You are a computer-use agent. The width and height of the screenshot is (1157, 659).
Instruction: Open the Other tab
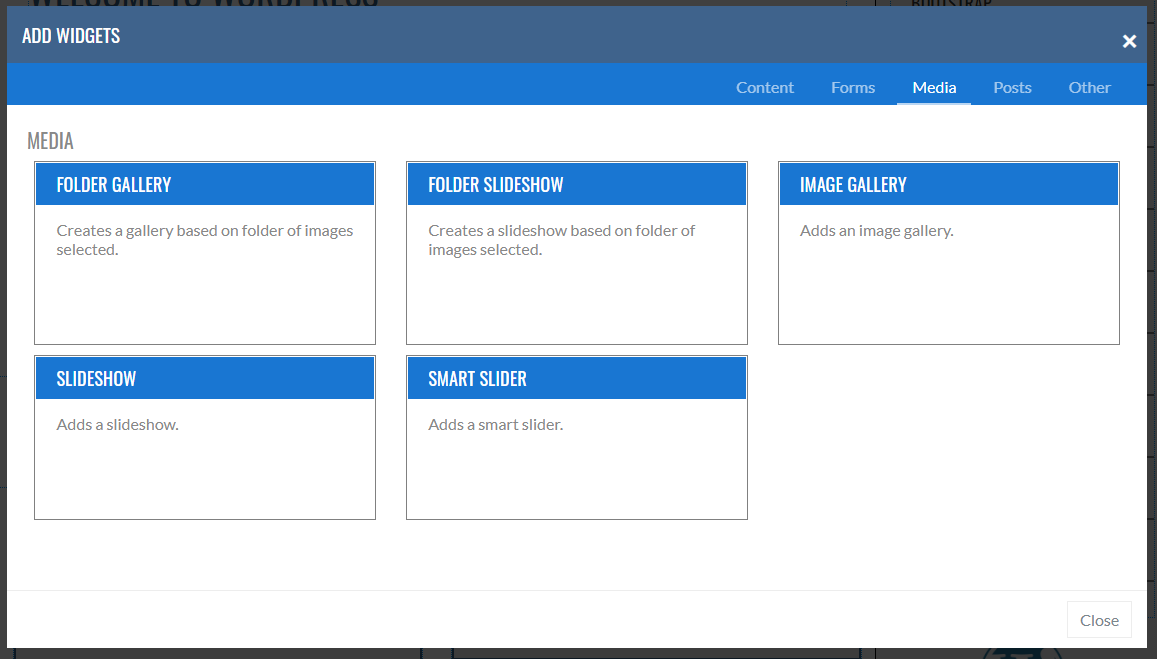click(x=1089, y=87)
